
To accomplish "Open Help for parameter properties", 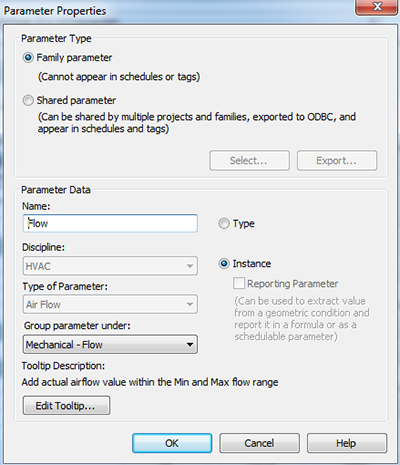I will [x=347, y=443].
